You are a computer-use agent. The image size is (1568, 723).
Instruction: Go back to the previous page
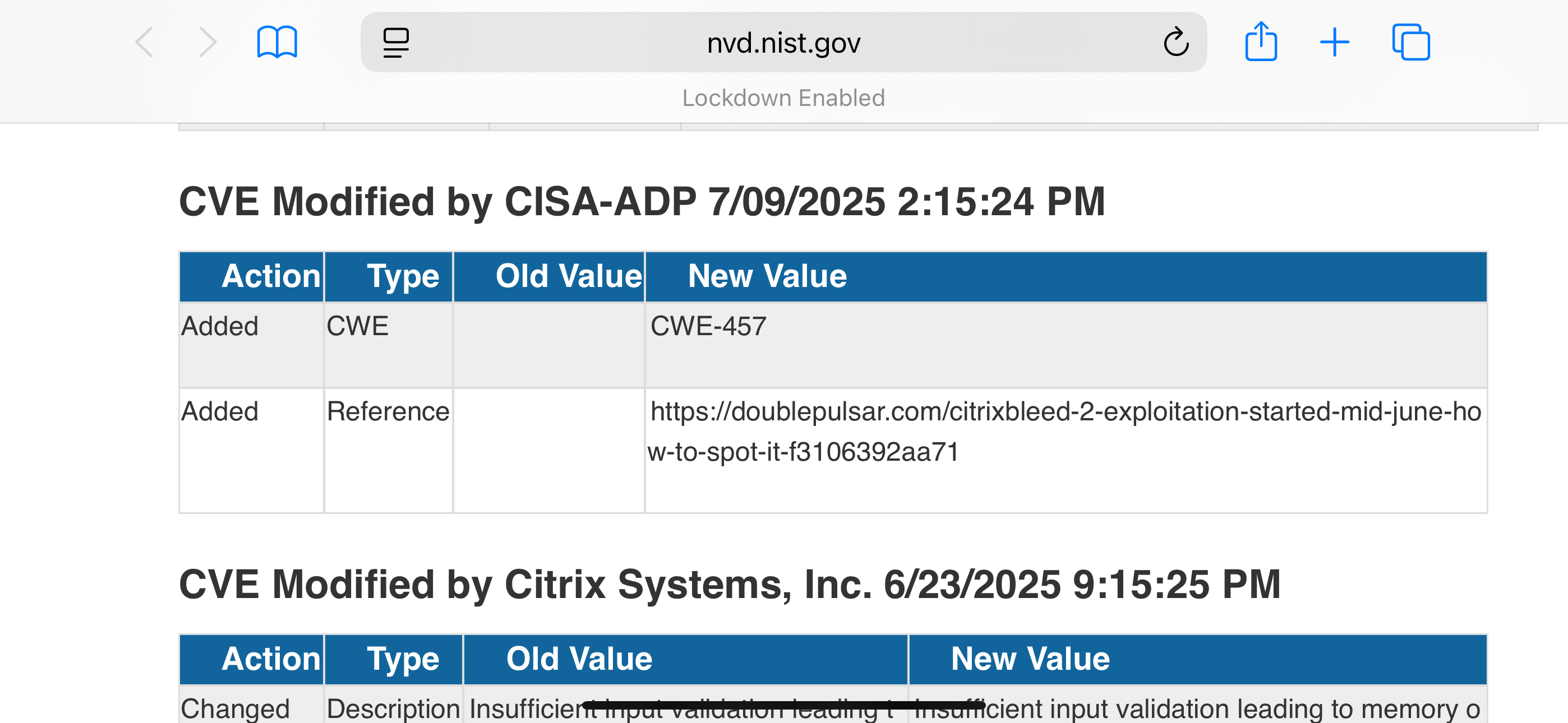click(x=144, y=43)
